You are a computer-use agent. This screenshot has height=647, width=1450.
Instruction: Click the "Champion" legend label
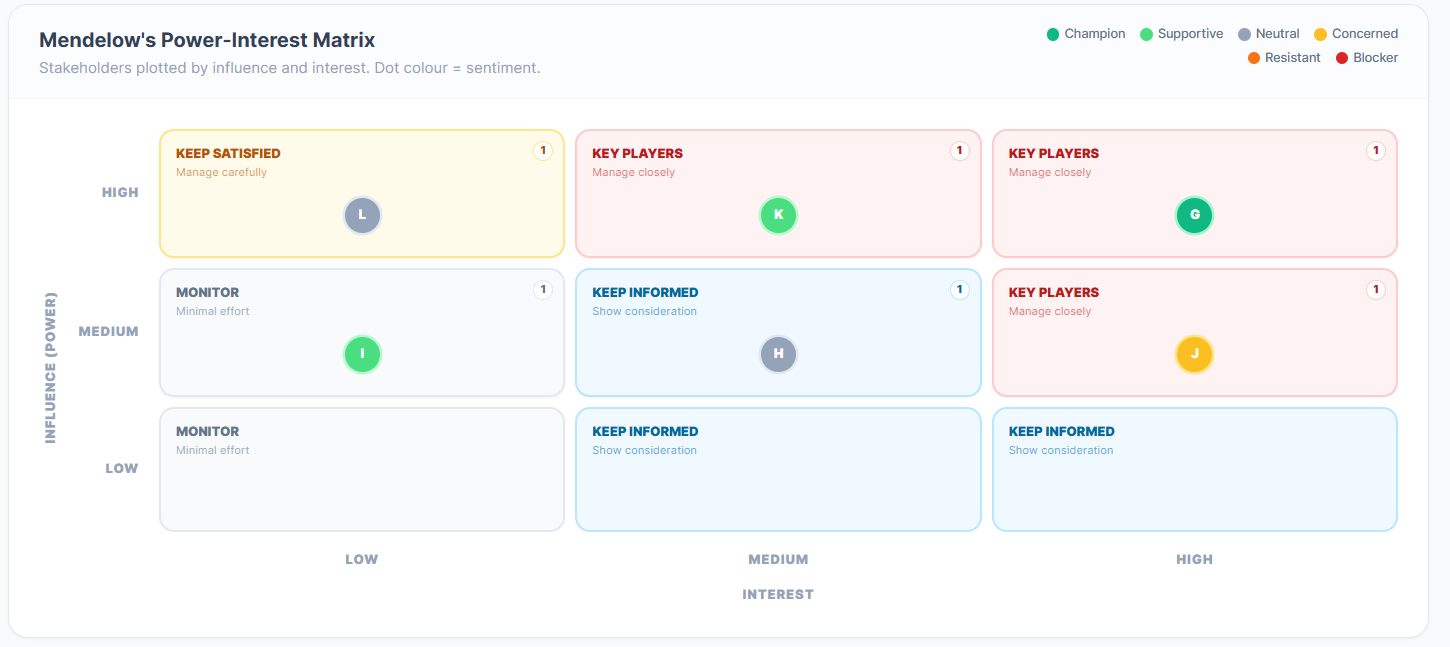pos(1095,34)
